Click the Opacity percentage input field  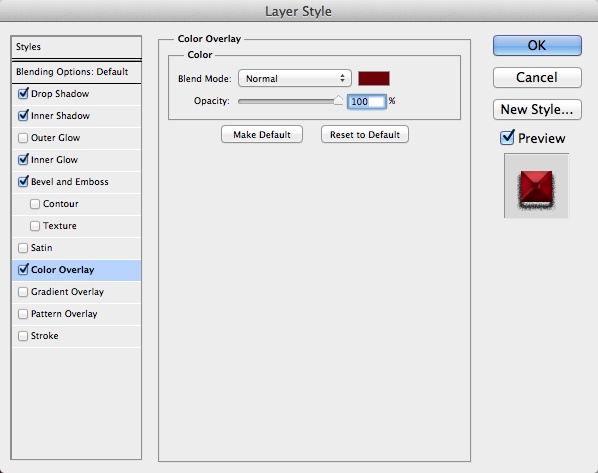pos(367,101)
